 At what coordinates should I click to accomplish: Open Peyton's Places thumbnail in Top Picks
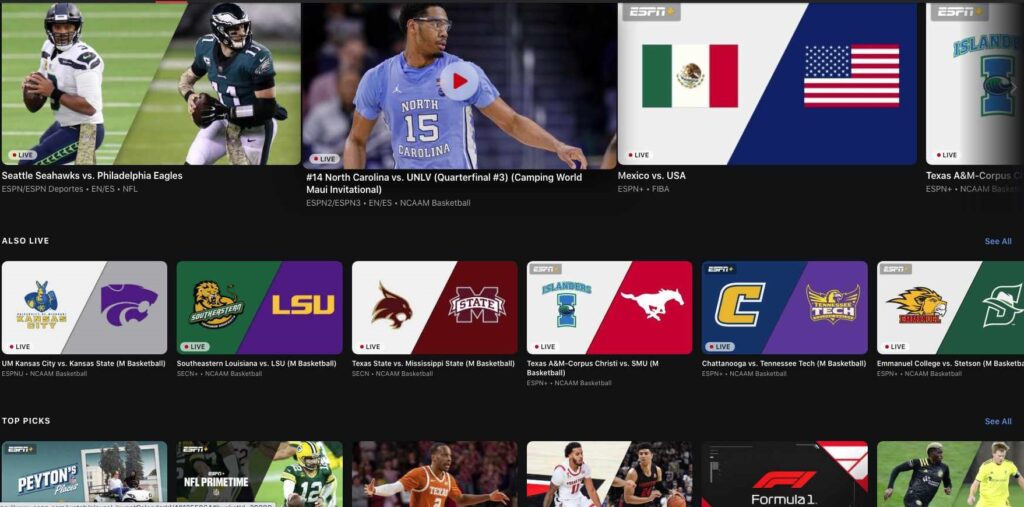84,474
